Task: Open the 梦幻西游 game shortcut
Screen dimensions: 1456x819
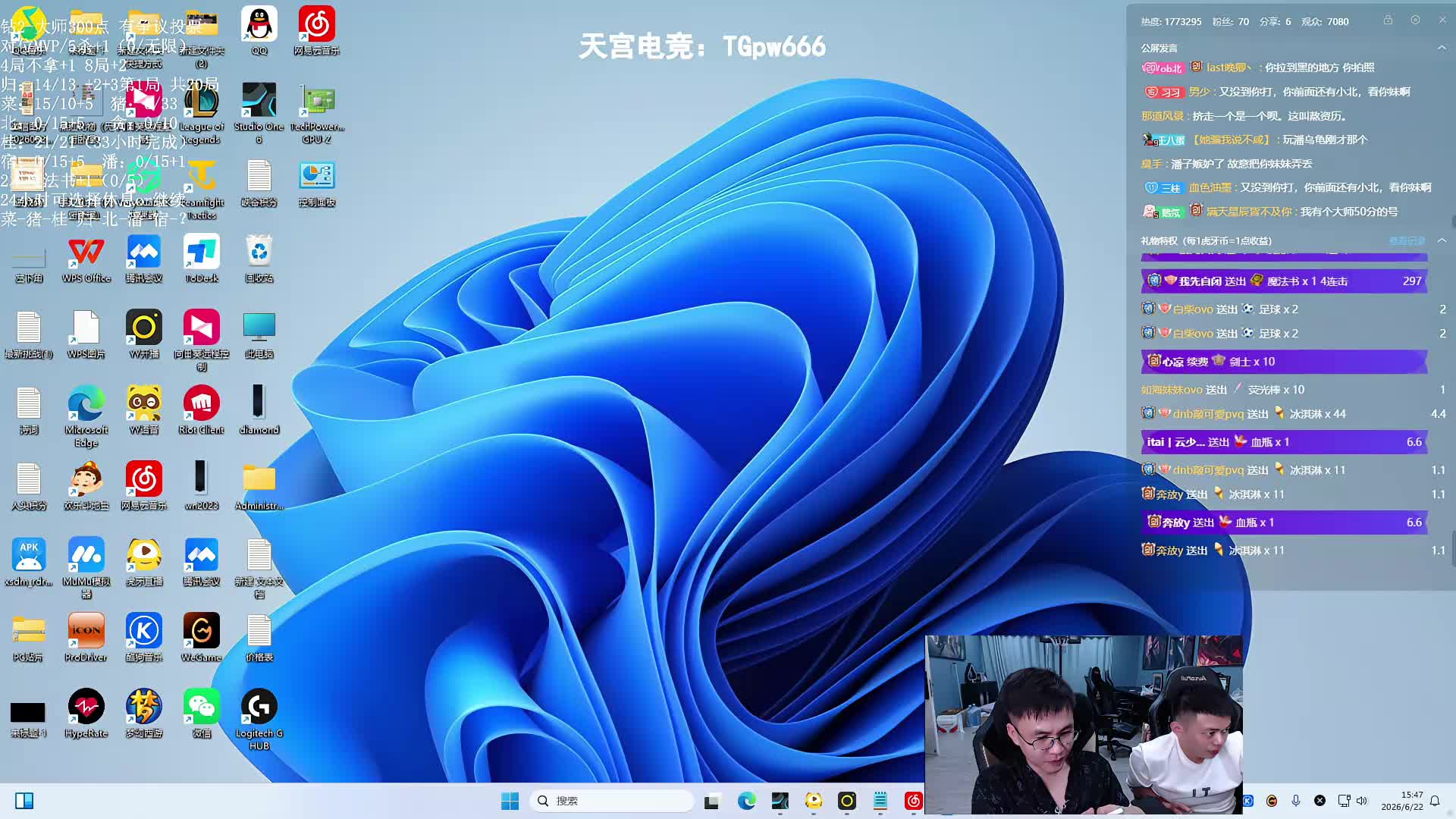Action: (143, 713)
